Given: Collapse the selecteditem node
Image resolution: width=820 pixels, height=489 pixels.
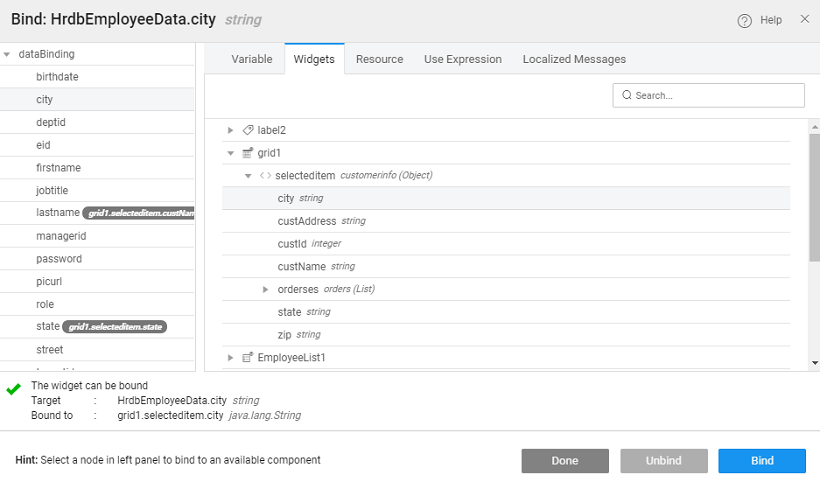Looking at the screenshot, I should [248, 176].
